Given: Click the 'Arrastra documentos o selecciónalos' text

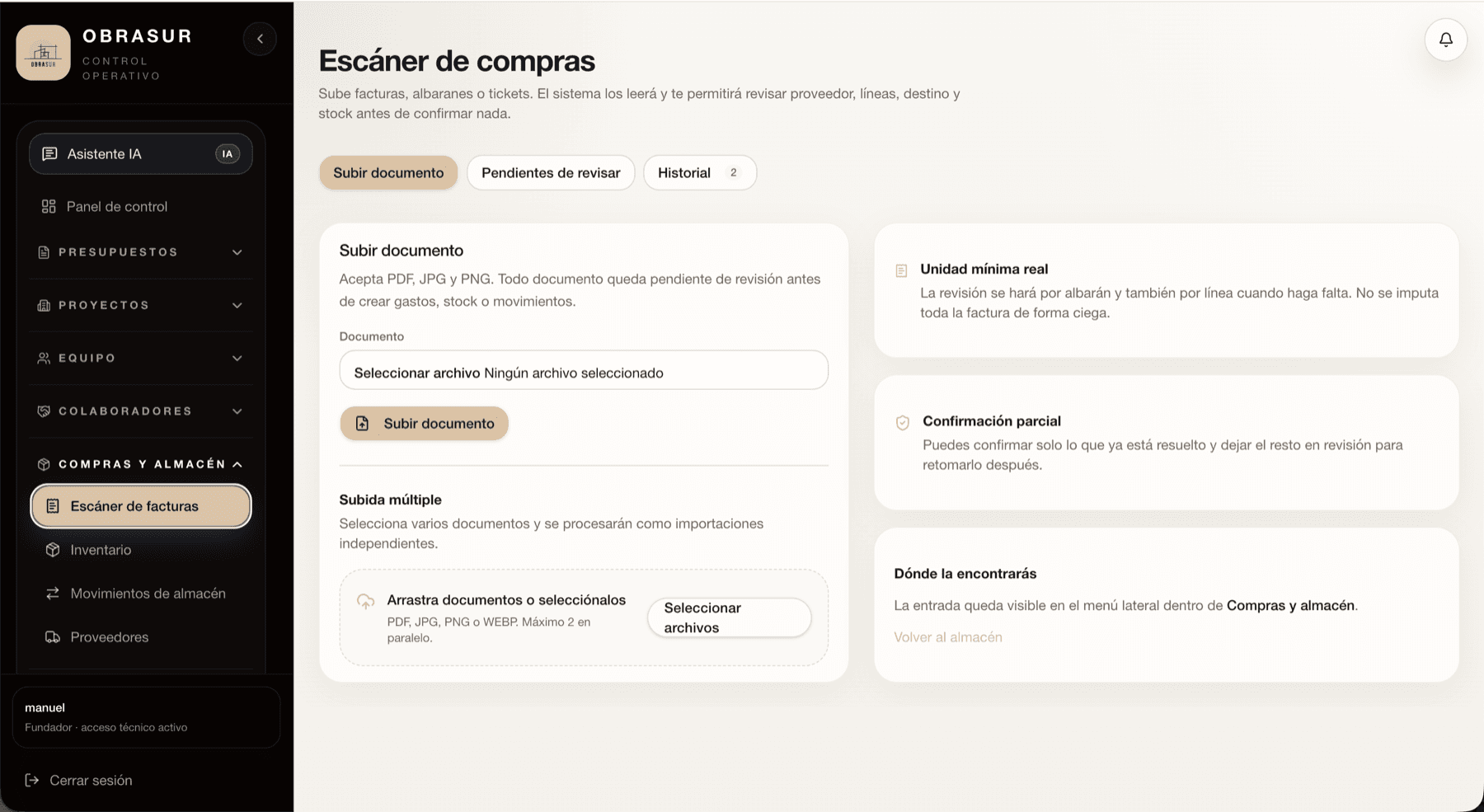Looking at the screenshot, I should click(x=506, y=600).
